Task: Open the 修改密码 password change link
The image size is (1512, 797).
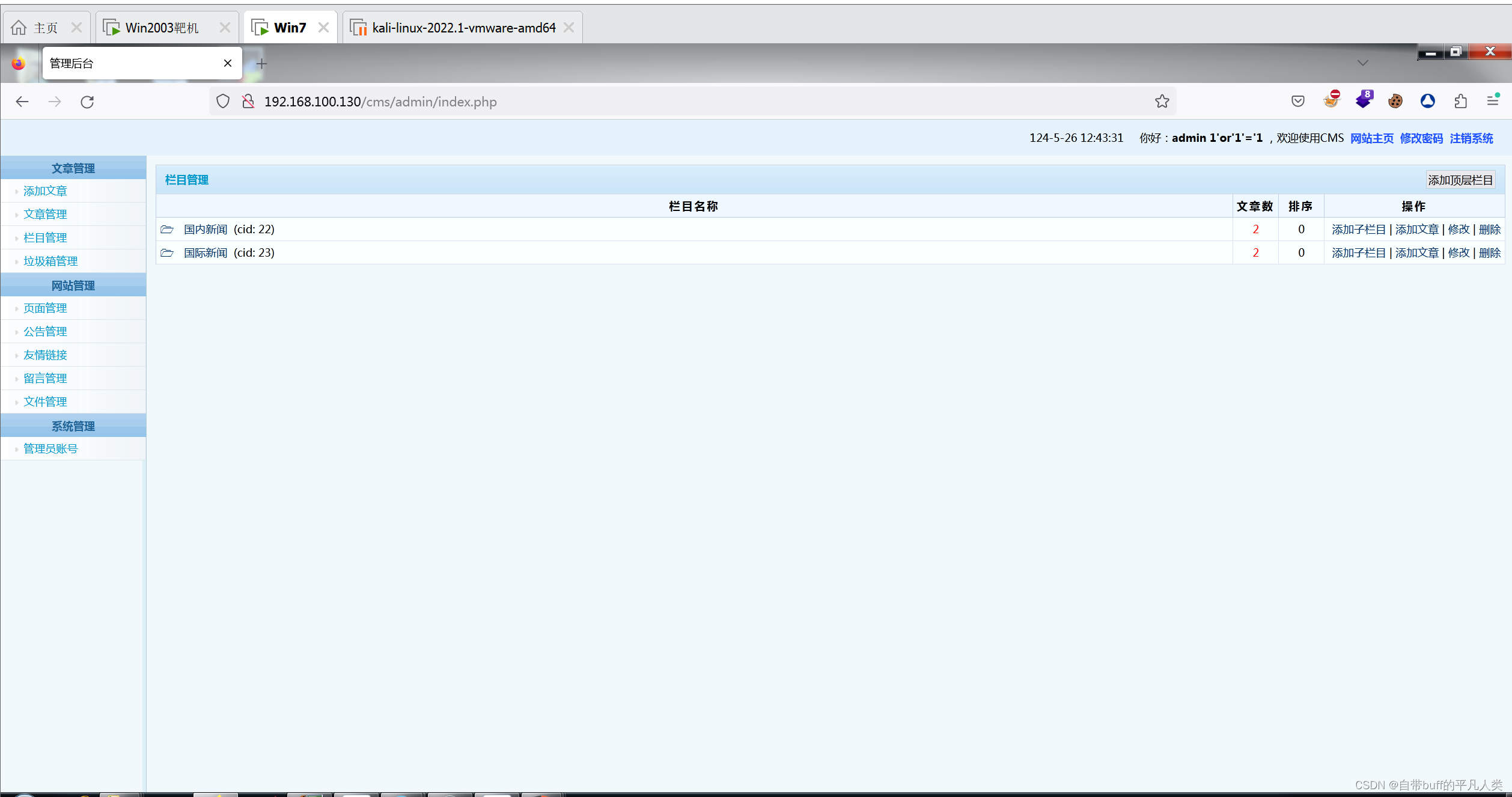Action: pos(1421,138)
